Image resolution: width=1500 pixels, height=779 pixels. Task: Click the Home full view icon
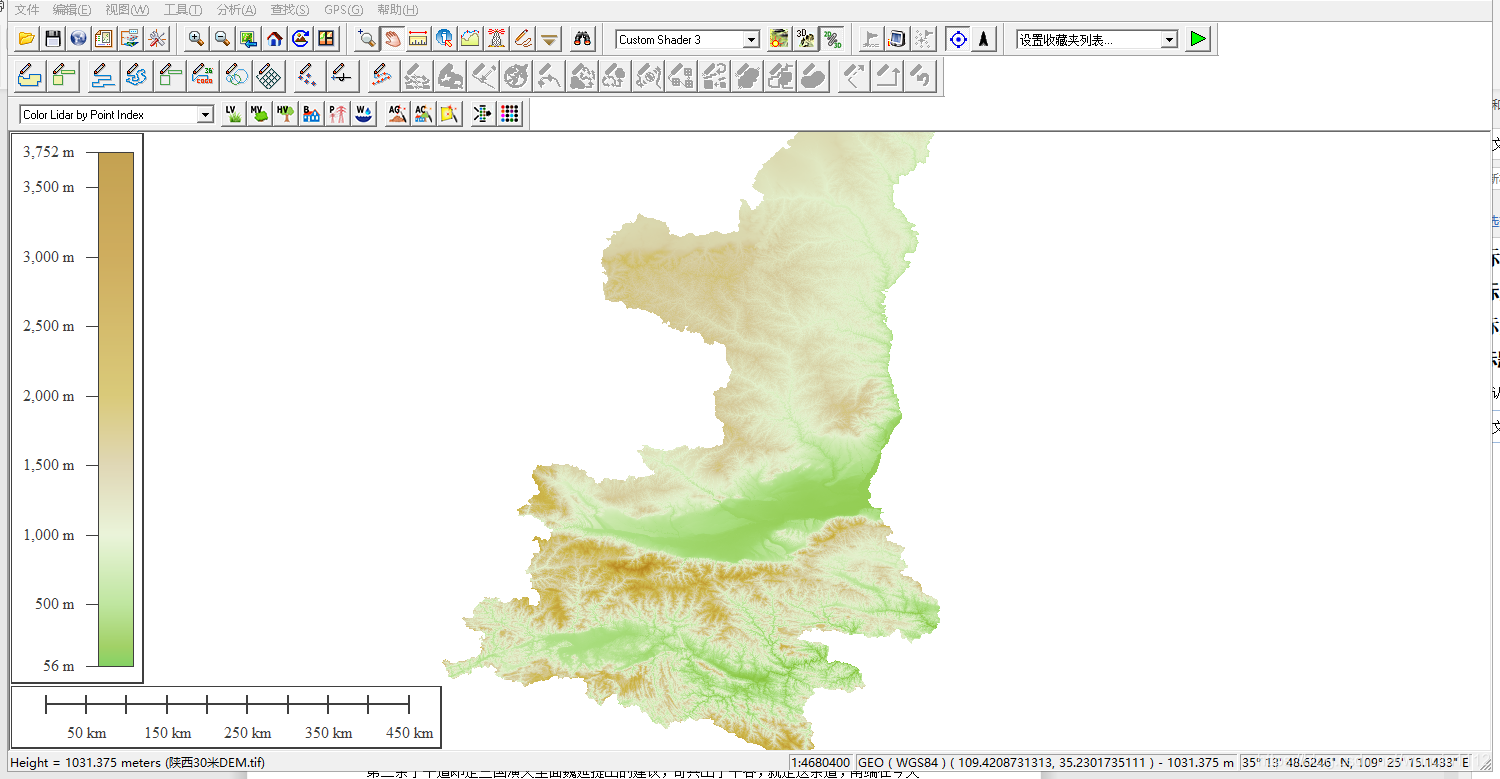274,39
